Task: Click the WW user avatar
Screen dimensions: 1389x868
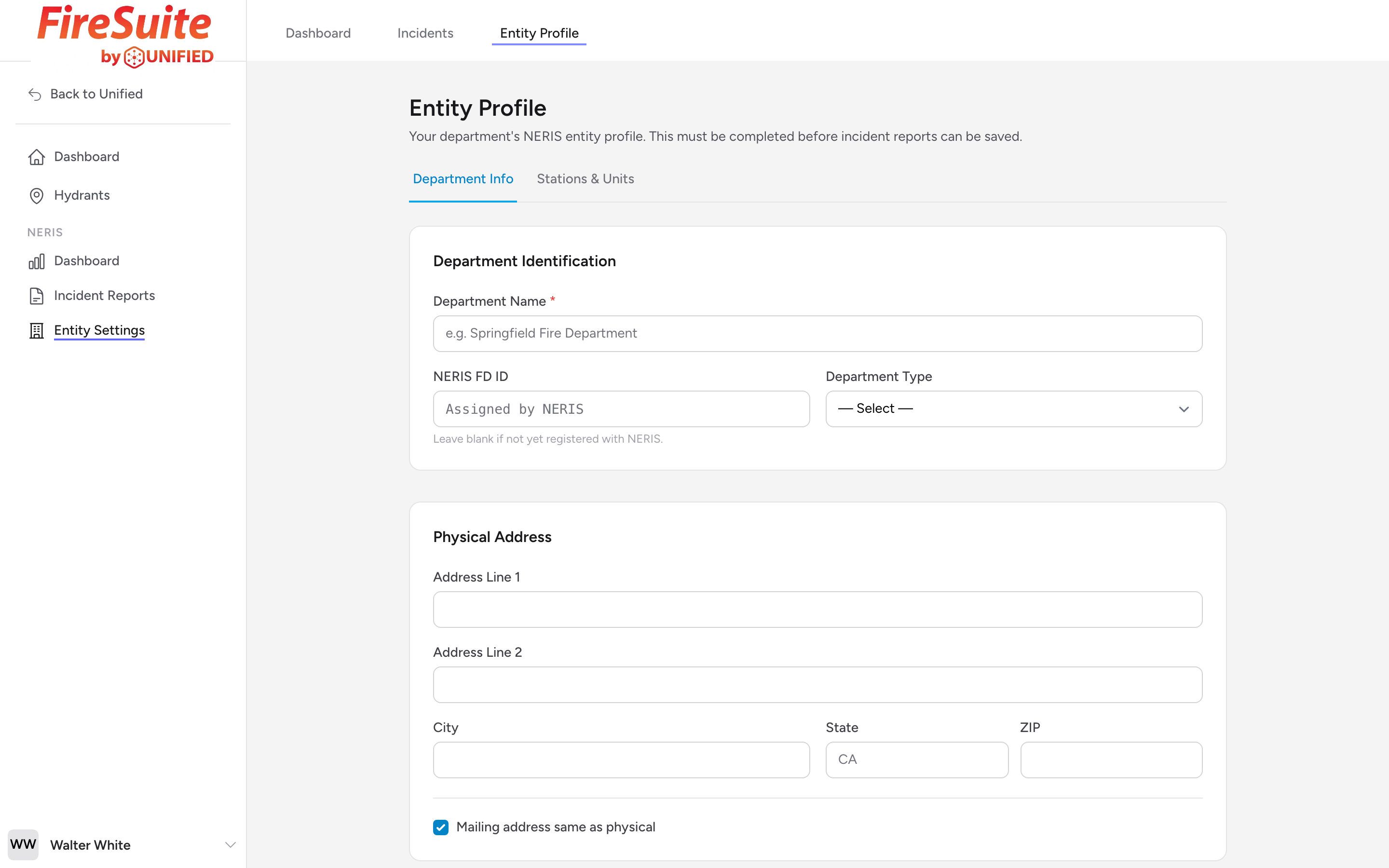Action: (23, 844)
